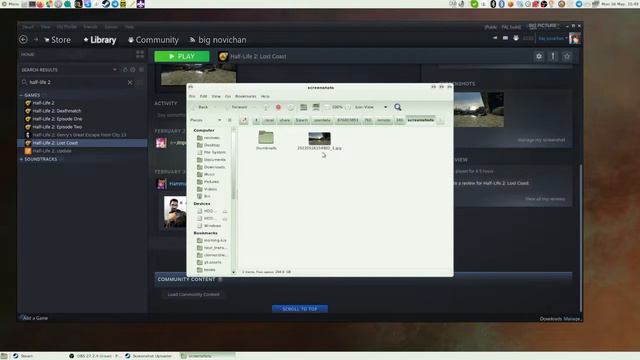Open the Bookmarks menu in file manager
Screen dimensions: 640x360
tap(246, 96)
